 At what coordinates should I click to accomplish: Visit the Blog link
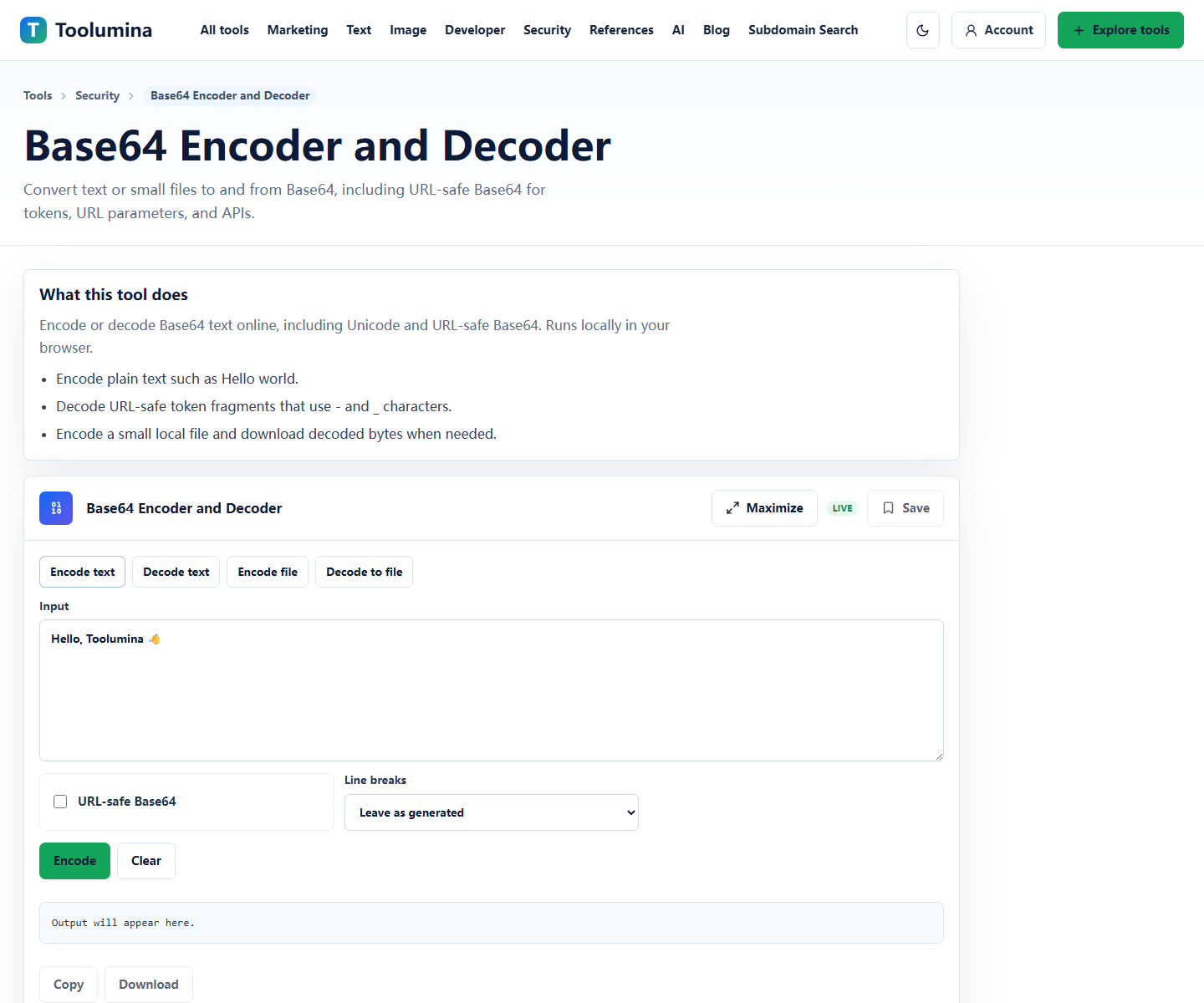pos(717,30)
